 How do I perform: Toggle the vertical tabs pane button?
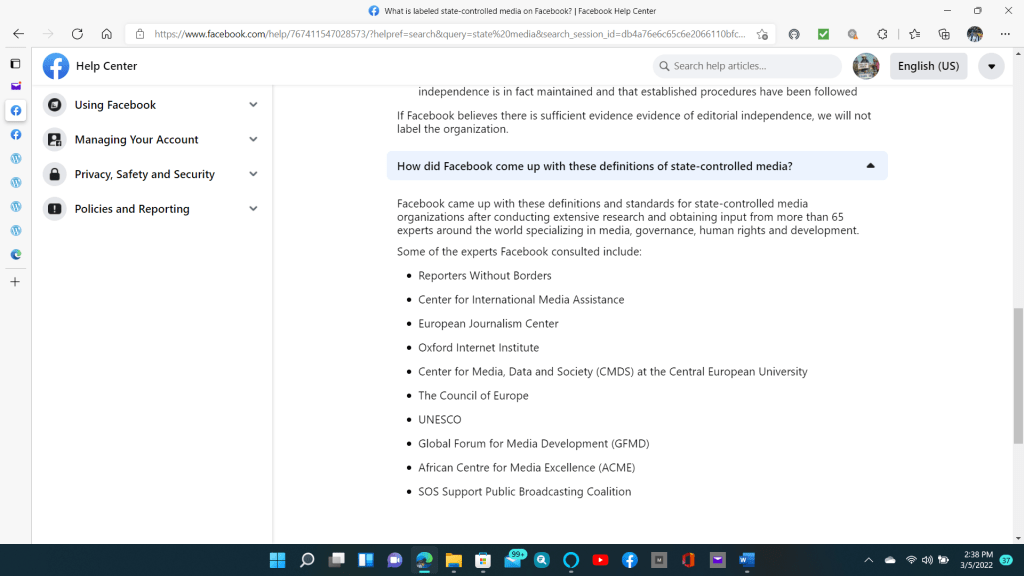pos(15,63)
